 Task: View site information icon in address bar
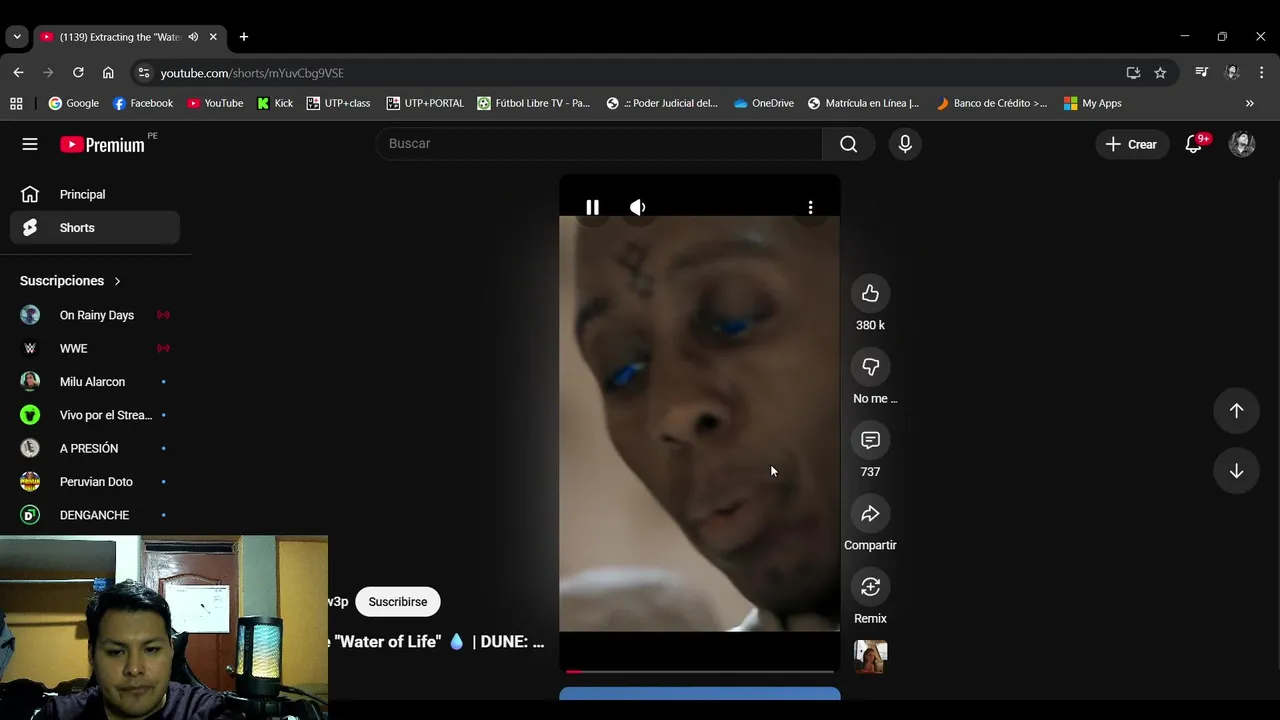(144, 73)
